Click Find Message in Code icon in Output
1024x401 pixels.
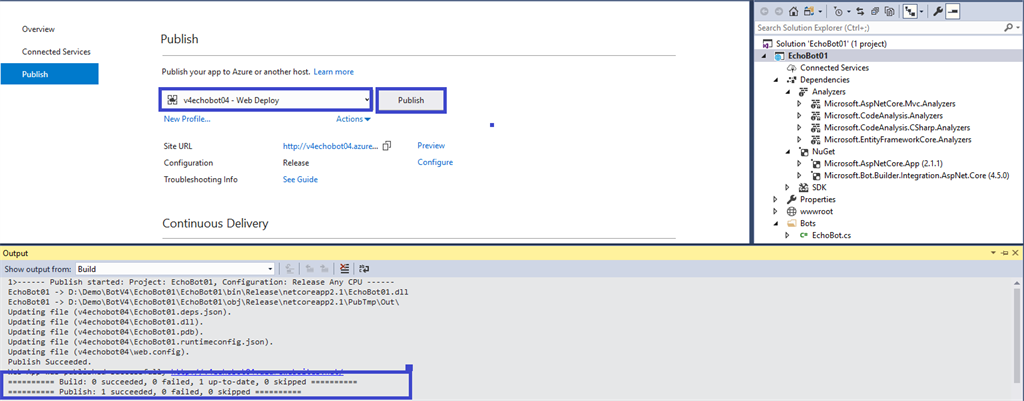coord(289,268)
